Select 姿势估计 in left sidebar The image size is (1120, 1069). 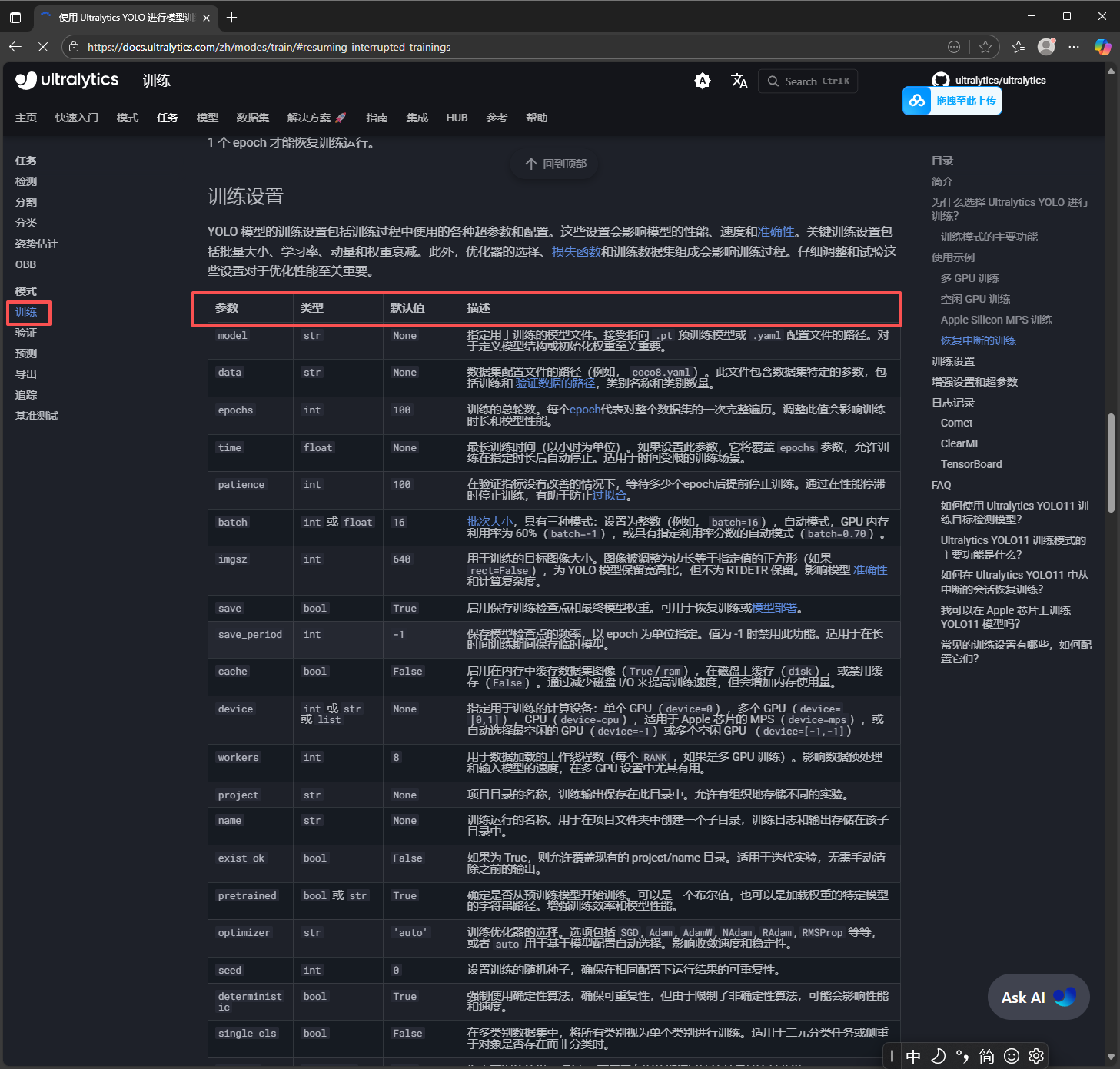tap(37, 244)
